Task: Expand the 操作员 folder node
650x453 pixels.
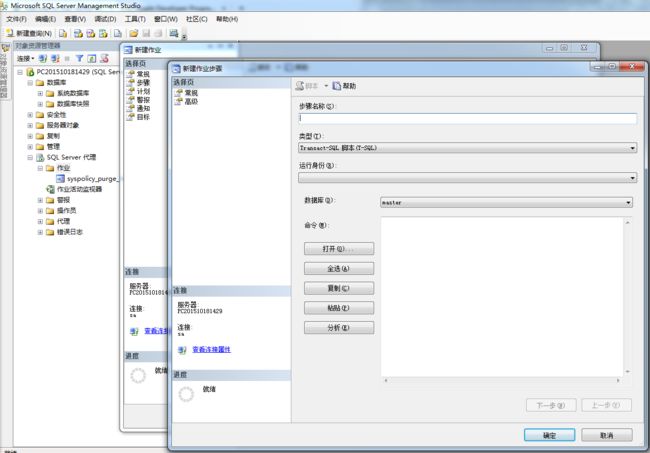Action: point(40,211)
